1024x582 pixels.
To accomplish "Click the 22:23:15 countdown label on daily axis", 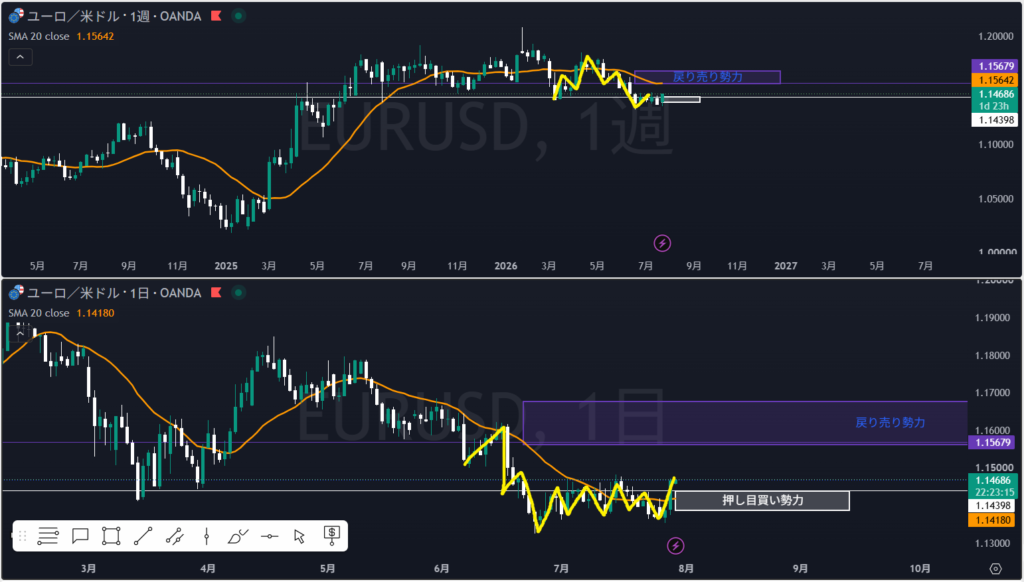I will point(993,493).
